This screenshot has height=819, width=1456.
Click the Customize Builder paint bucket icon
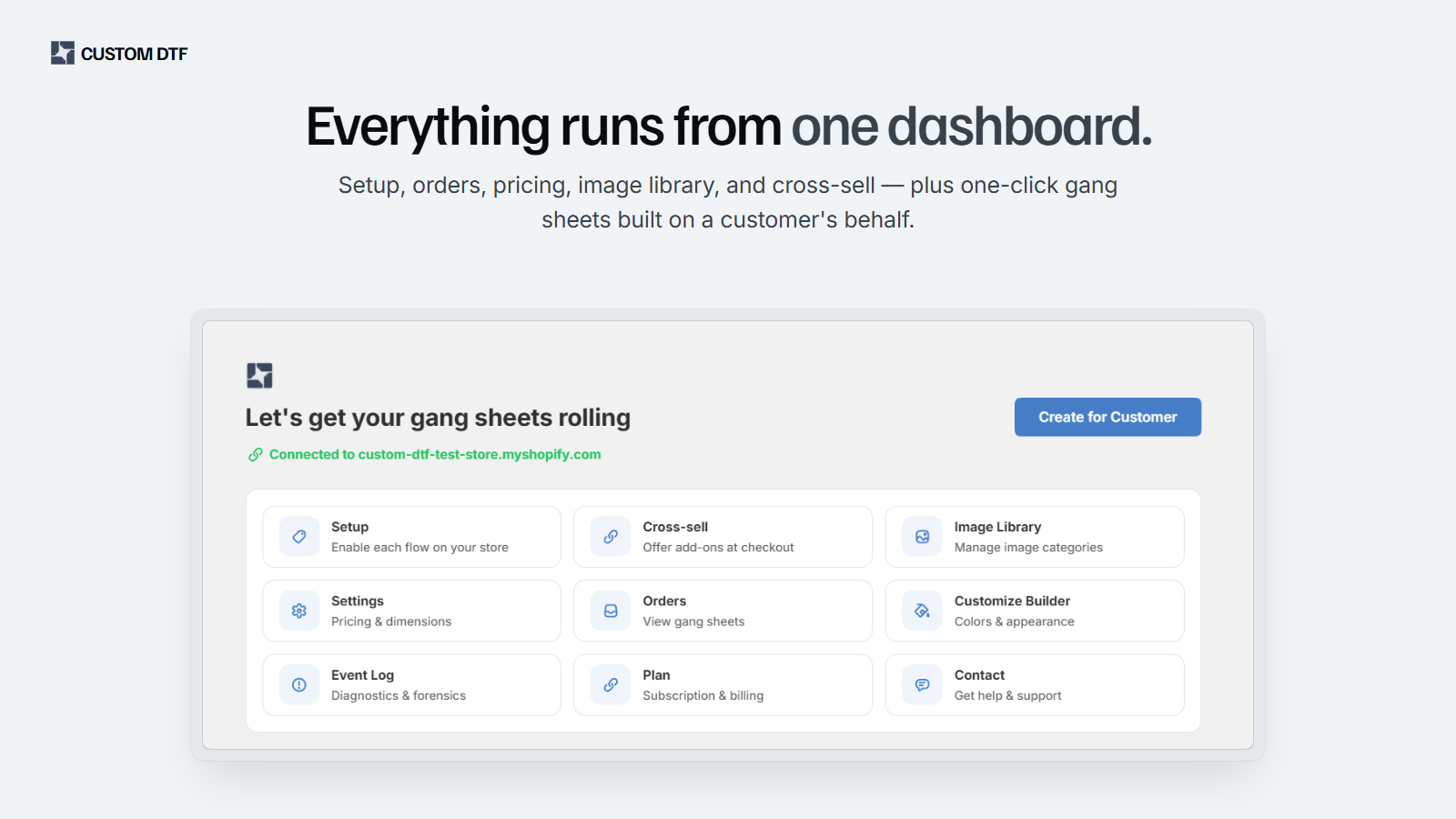[923, 611]
